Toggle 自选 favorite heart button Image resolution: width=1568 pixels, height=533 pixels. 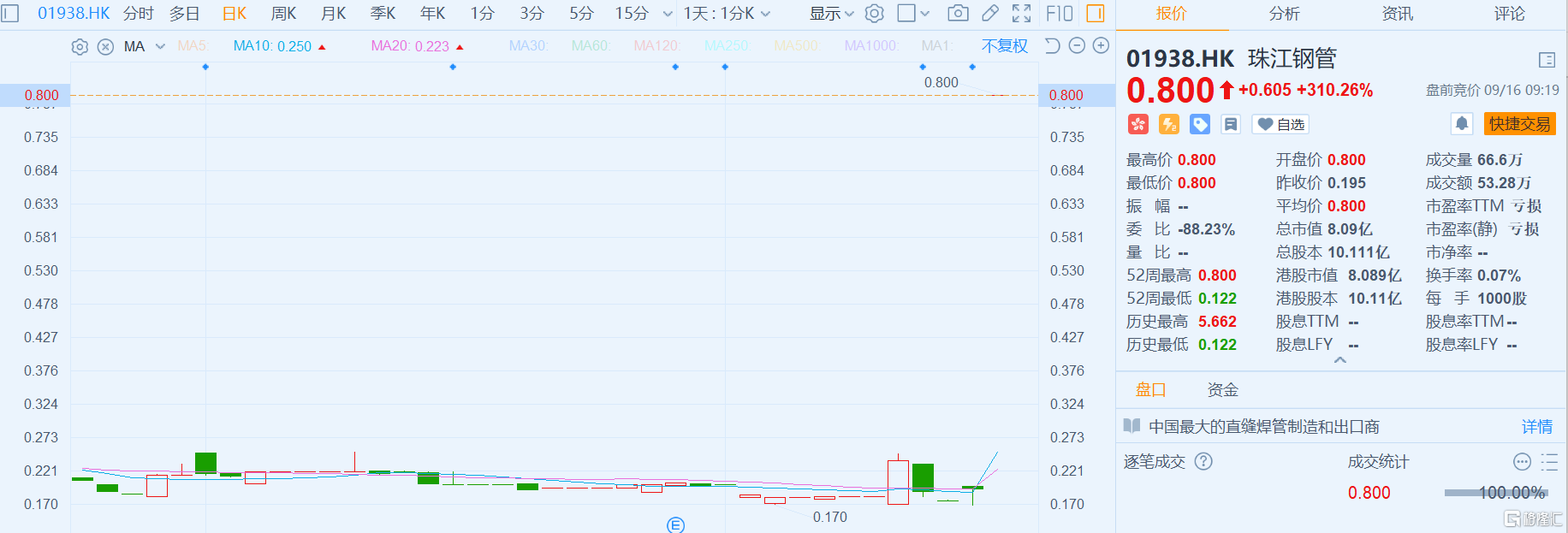coord(1281,124)
